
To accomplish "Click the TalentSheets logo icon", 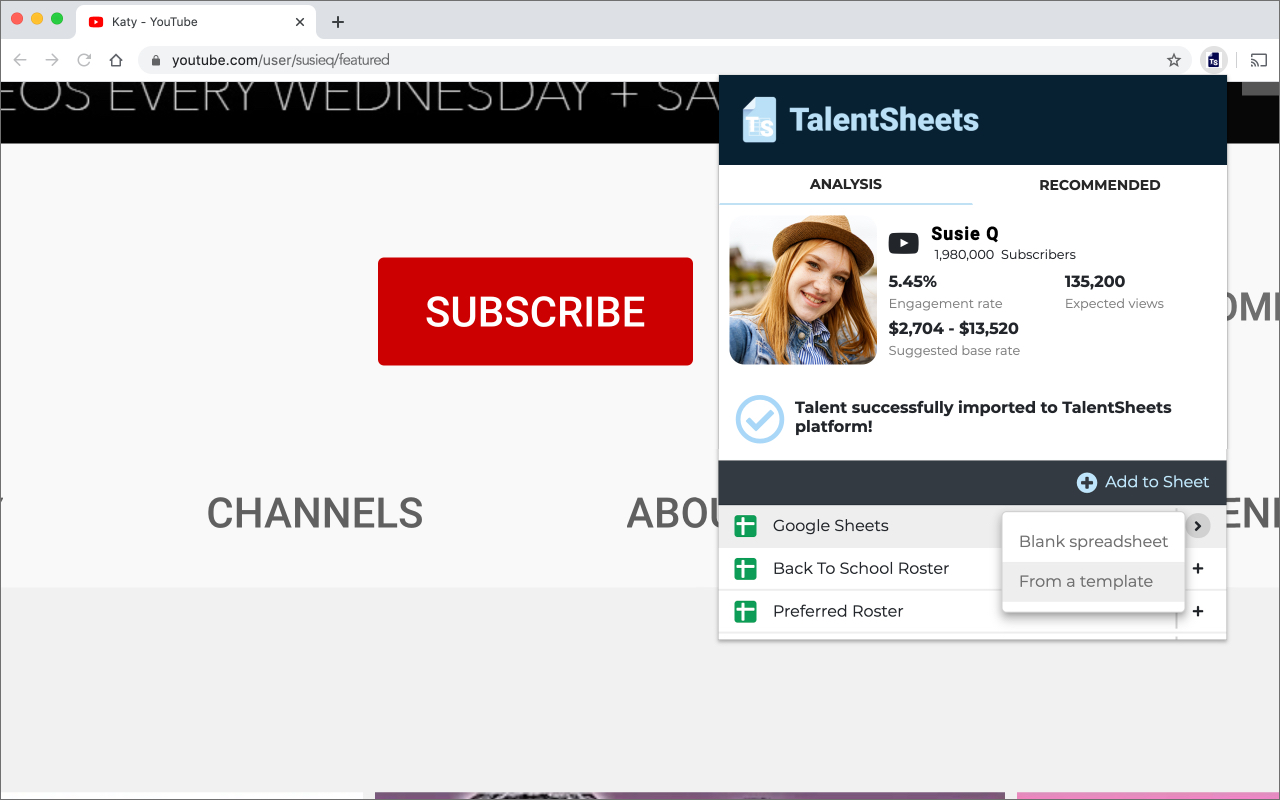I will pos(759,119).
